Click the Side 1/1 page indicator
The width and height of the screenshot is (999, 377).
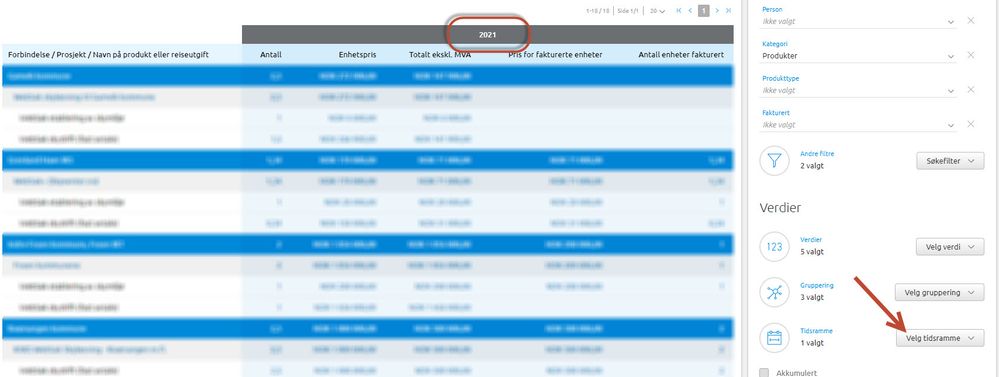click(628, 11)
